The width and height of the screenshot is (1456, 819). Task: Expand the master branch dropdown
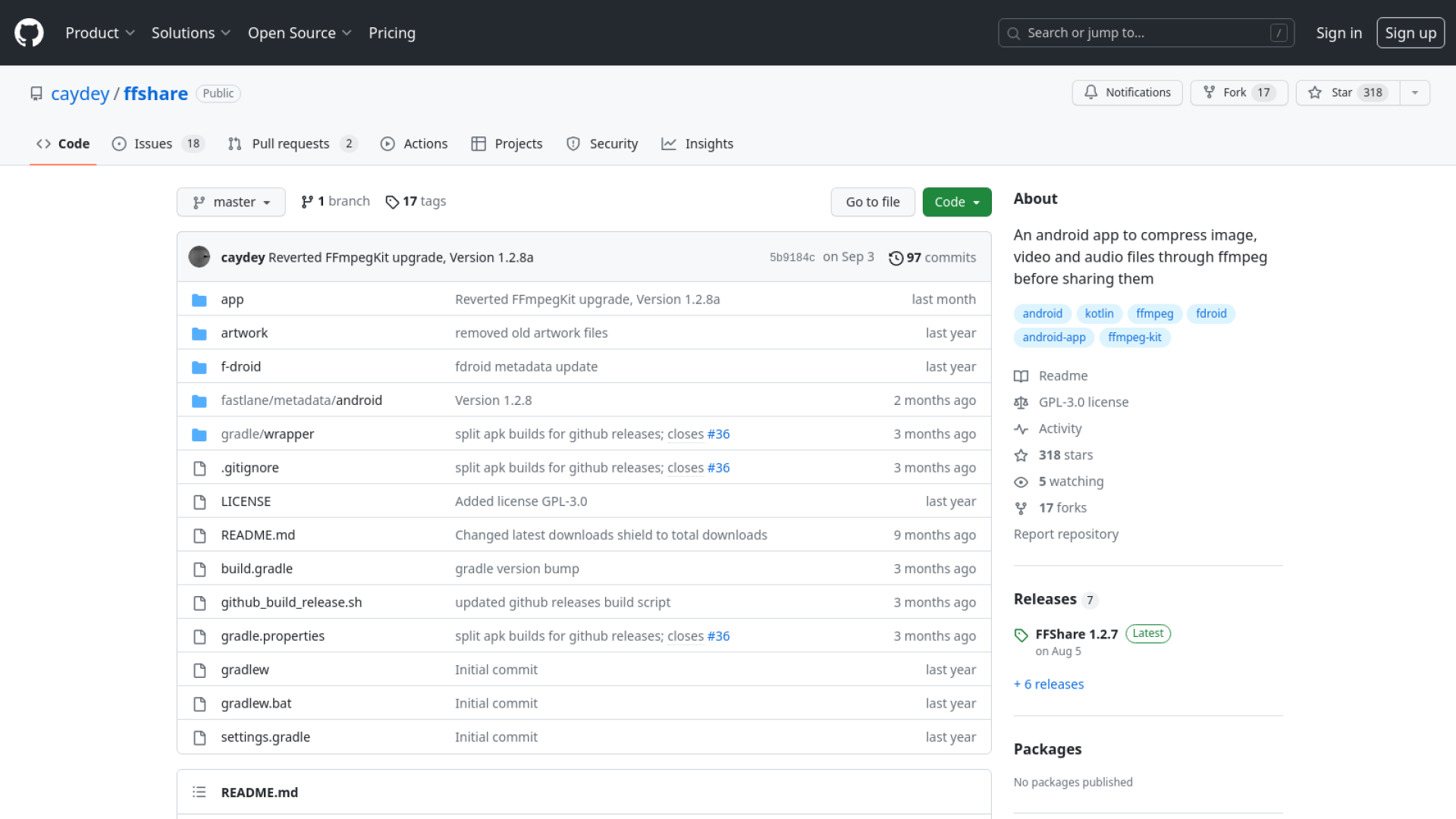click(231, 202)
